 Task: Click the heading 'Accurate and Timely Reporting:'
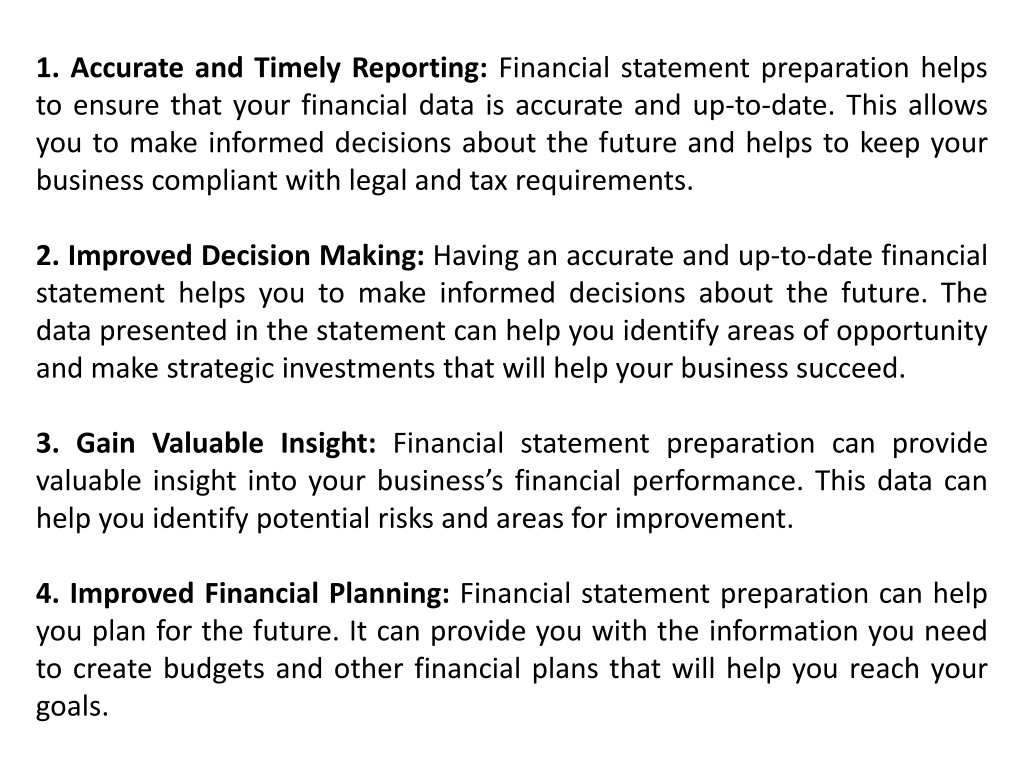point(279,68)
